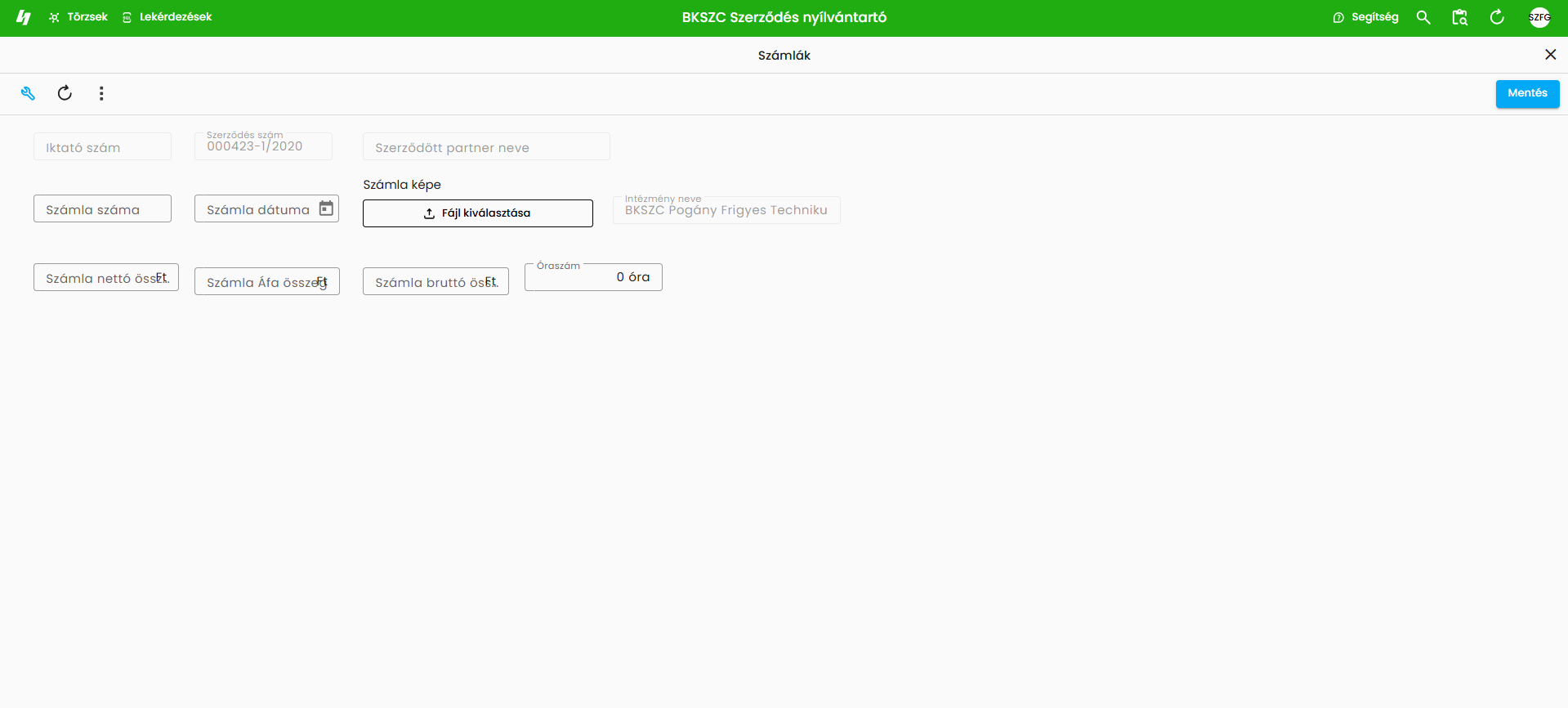Screen dimensions: 1568x708
Task: Click the app logo icon in header
Action: pos(24,17)
